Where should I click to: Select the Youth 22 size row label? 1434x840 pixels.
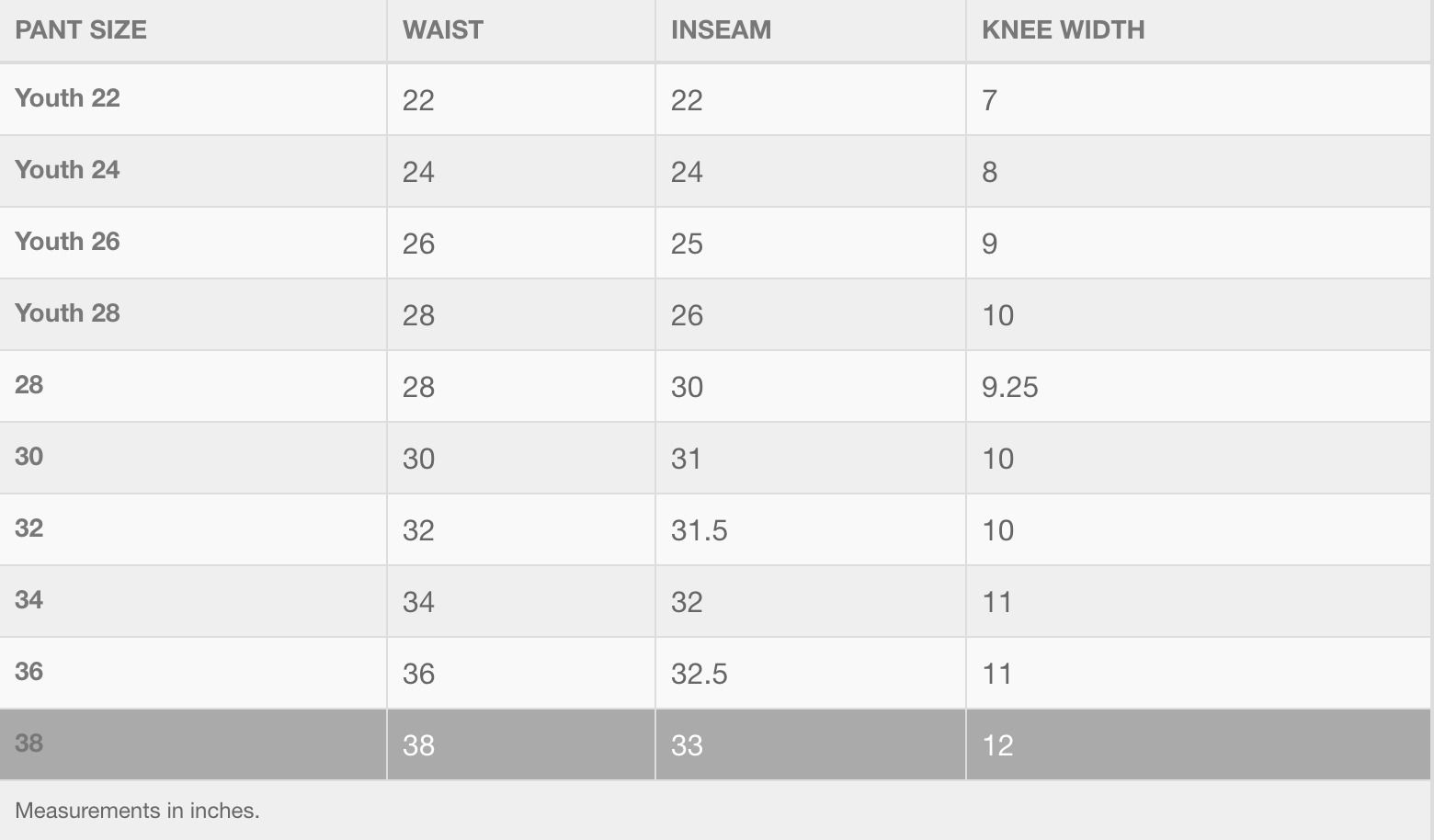68,98
